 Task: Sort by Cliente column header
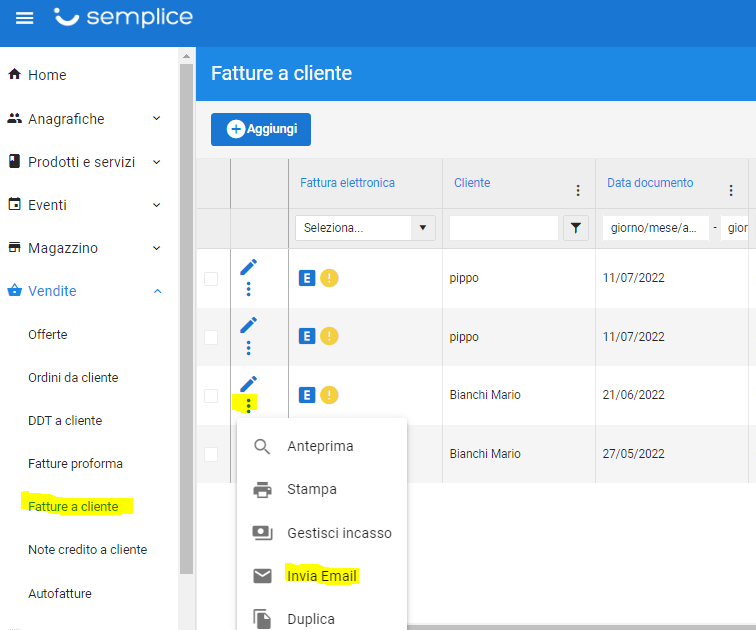pyautogui.click(x=472, y=183)
